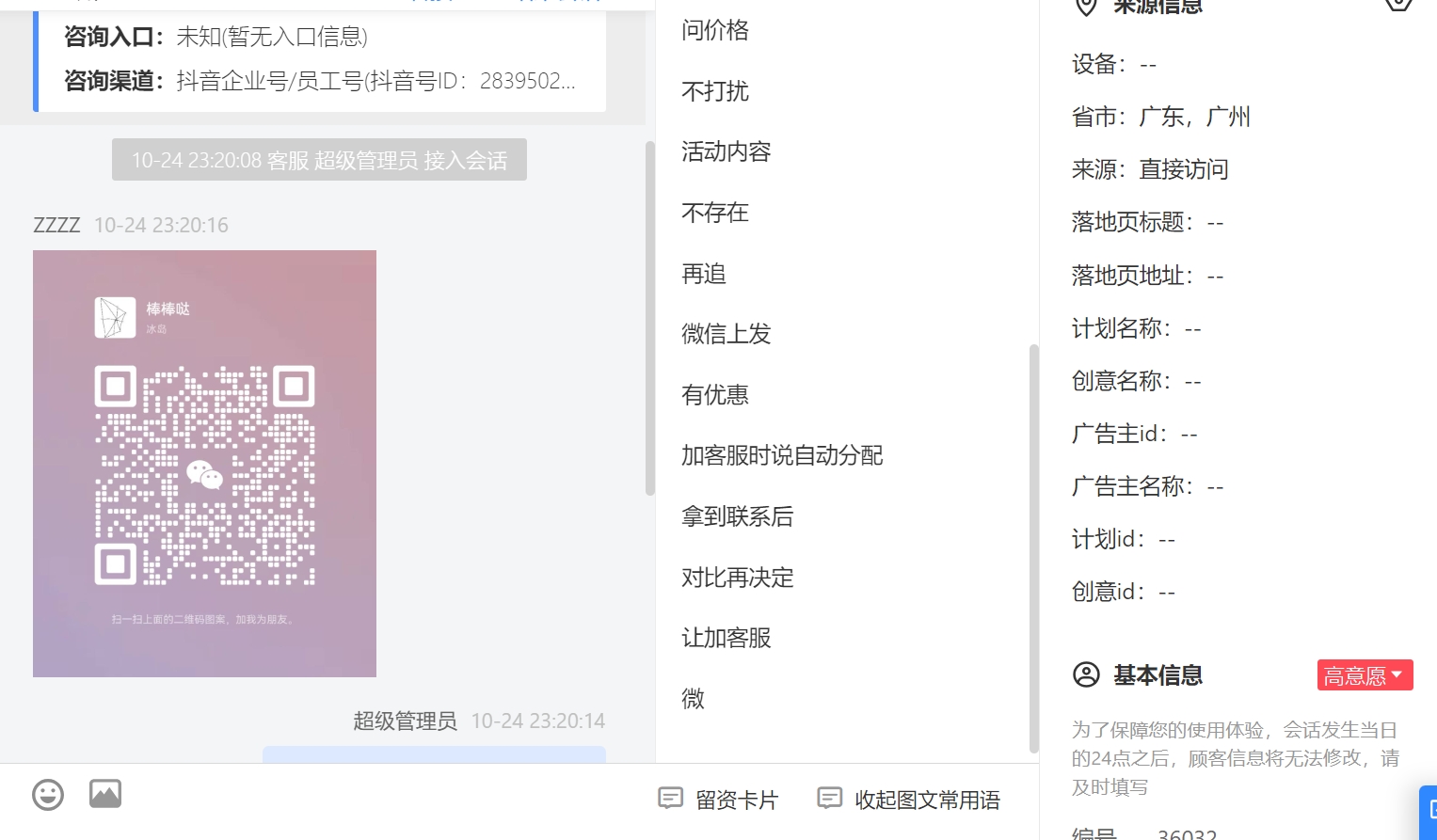The width and height of the screenshot is (1437, 840).
Task: Click the quick phrases list scrollbar
Action: 1034,548
